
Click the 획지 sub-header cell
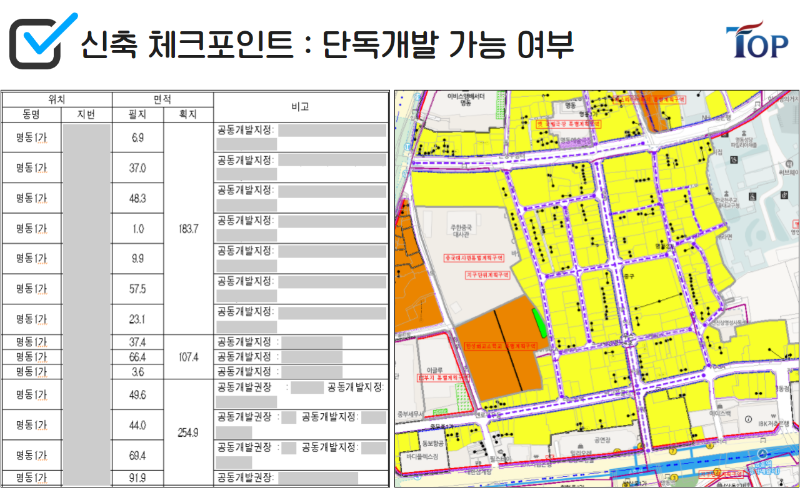pyautogui.click(x=188, y=115)
